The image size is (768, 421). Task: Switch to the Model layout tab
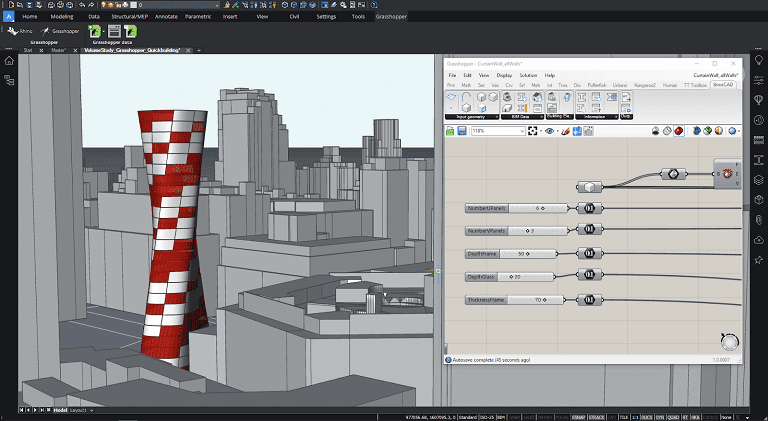[60, 410]
